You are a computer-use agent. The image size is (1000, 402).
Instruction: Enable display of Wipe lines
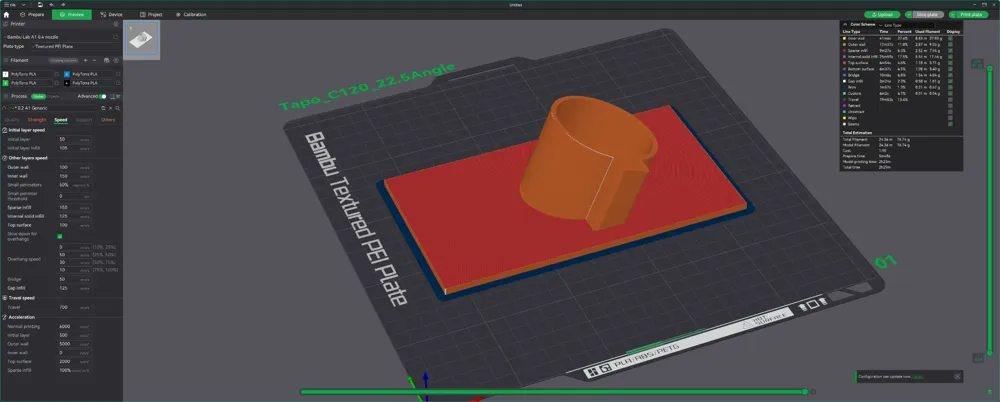pos(950,117)
